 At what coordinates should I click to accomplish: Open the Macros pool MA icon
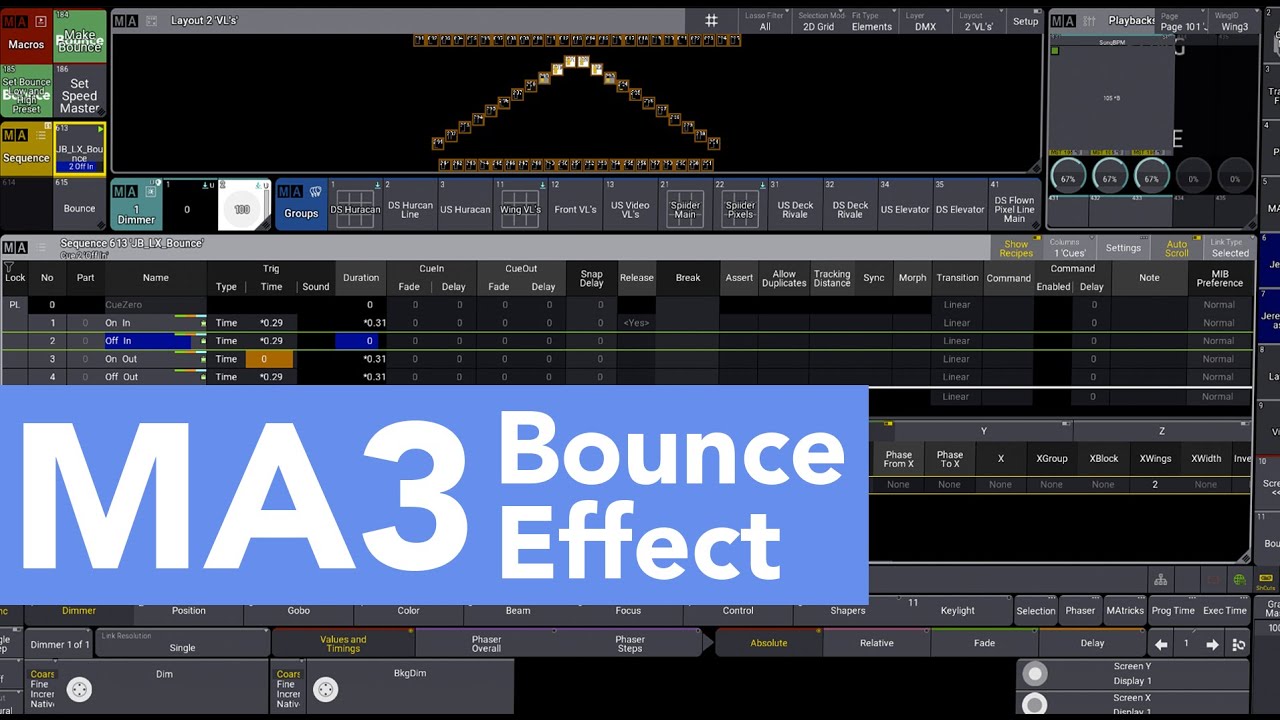click(x=14, y=21)
